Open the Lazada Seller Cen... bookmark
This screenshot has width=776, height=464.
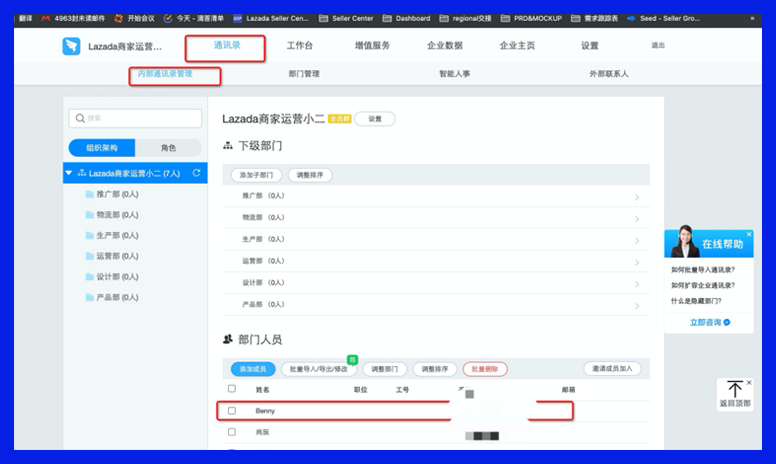271,18
